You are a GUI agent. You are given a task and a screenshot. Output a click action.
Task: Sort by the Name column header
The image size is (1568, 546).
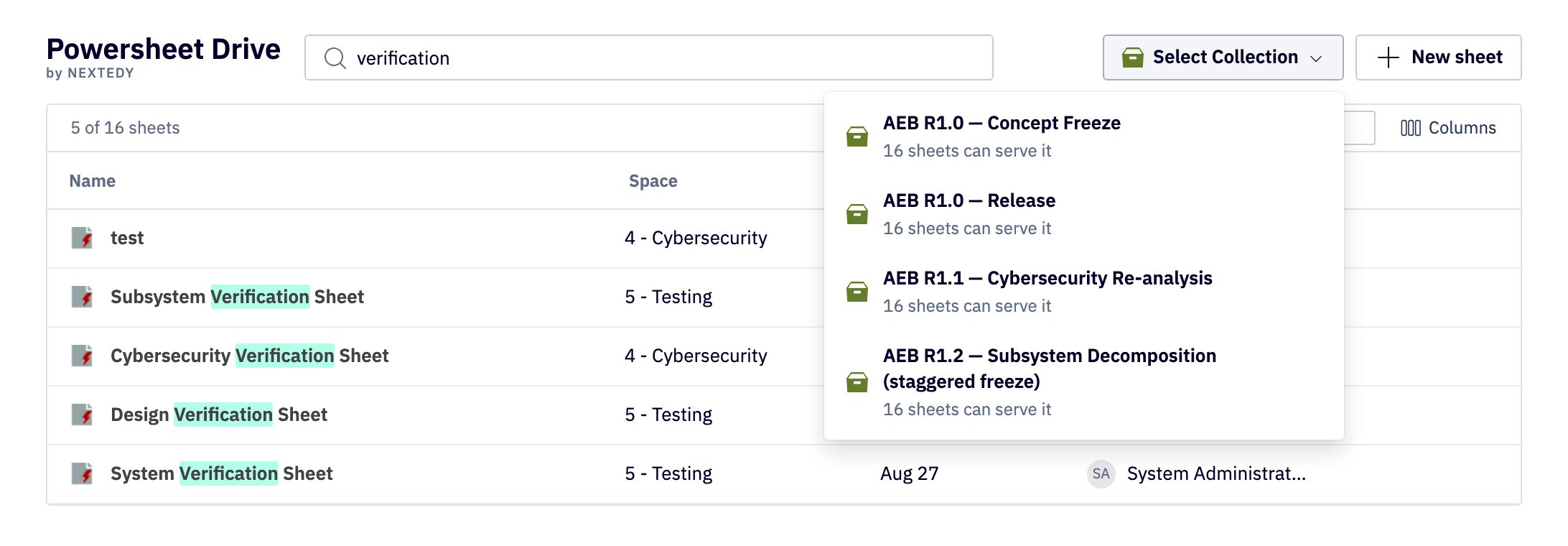point(92,181)
